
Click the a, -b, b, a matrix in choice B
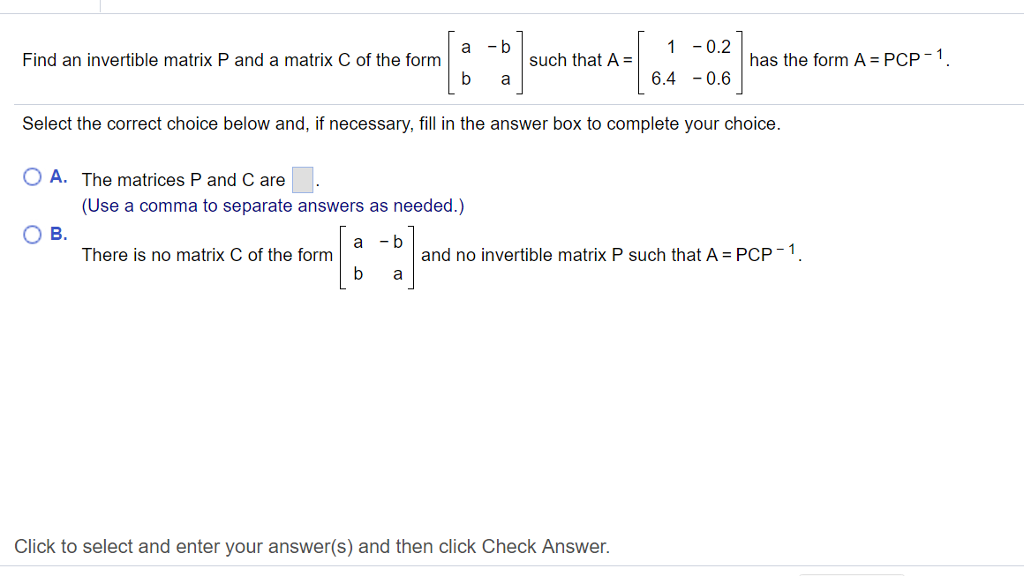pos(377,257)
